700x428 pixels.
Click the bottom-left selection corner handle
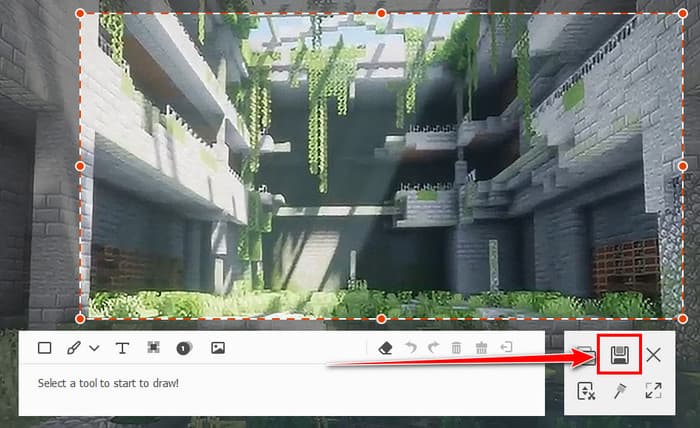[x=80, y=319]
